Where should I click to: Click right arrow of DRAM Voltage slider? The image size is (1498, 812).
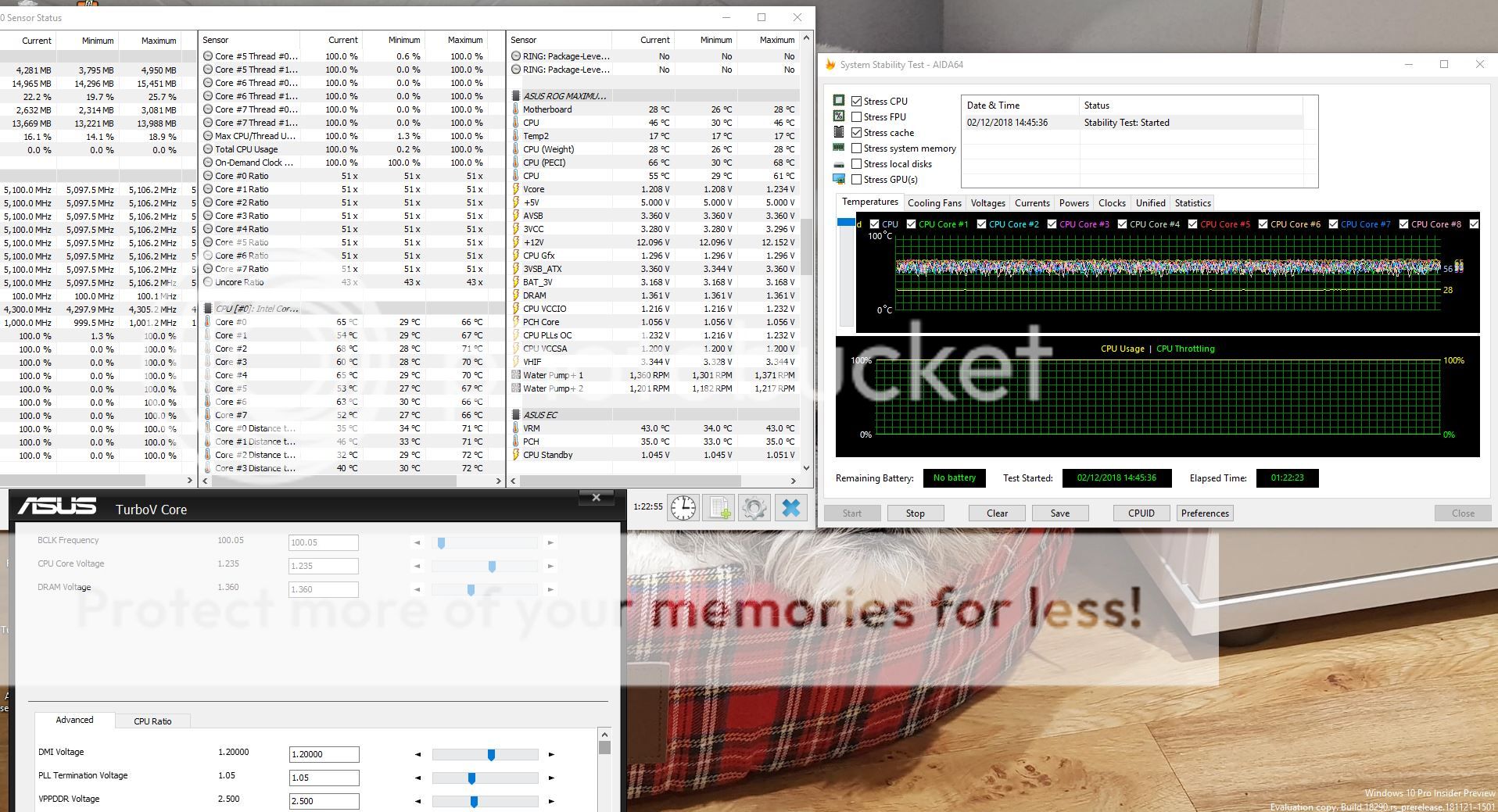pos(550,589)
